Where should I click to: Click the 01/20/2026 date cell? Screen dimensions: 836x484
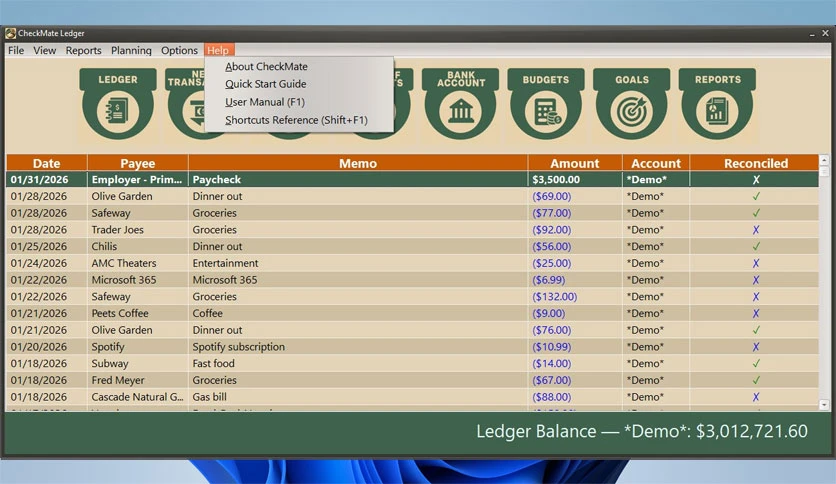(46, 346)
